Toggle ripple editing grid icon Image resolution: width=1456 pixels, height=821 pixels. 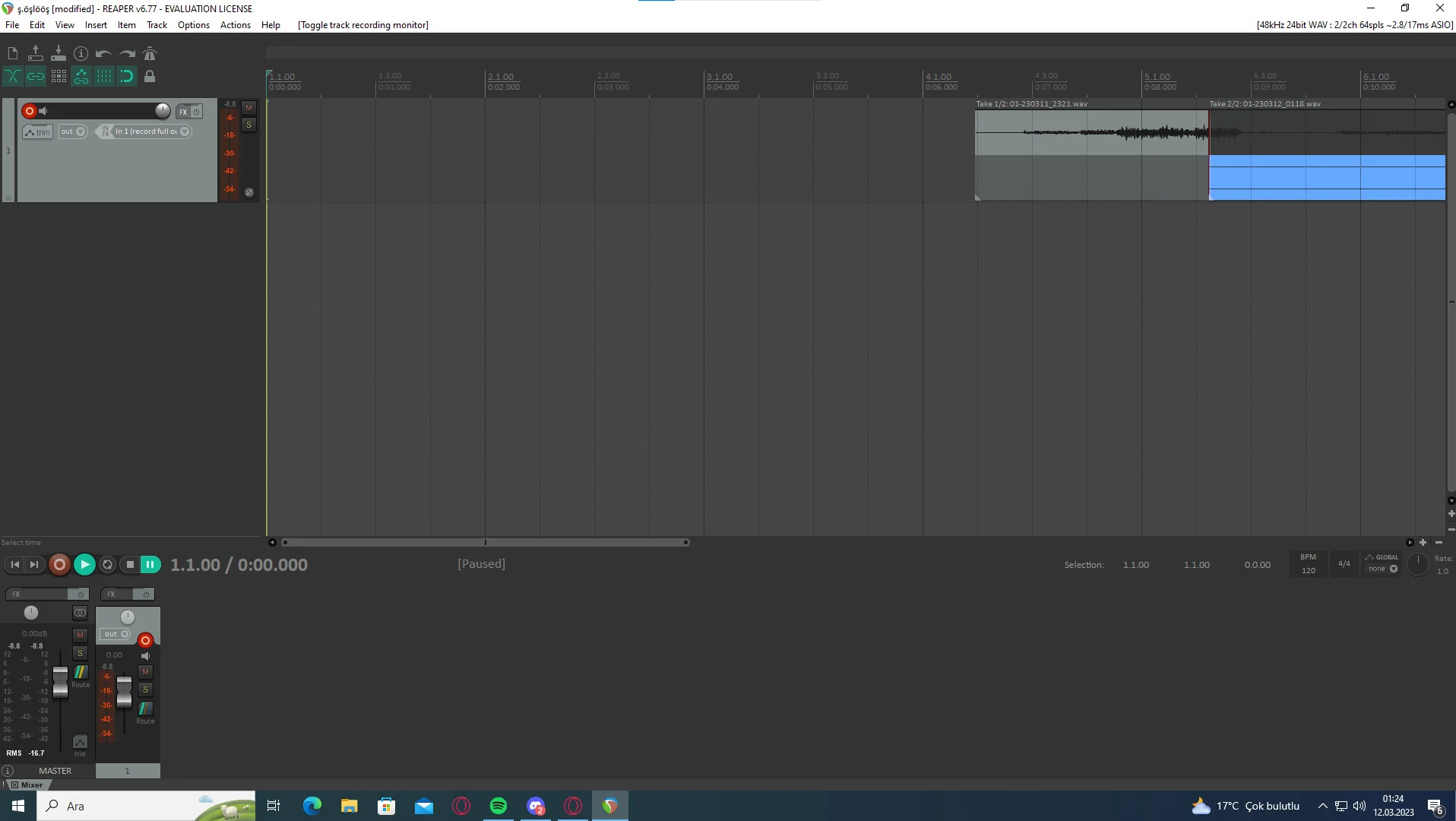(59, 76)
